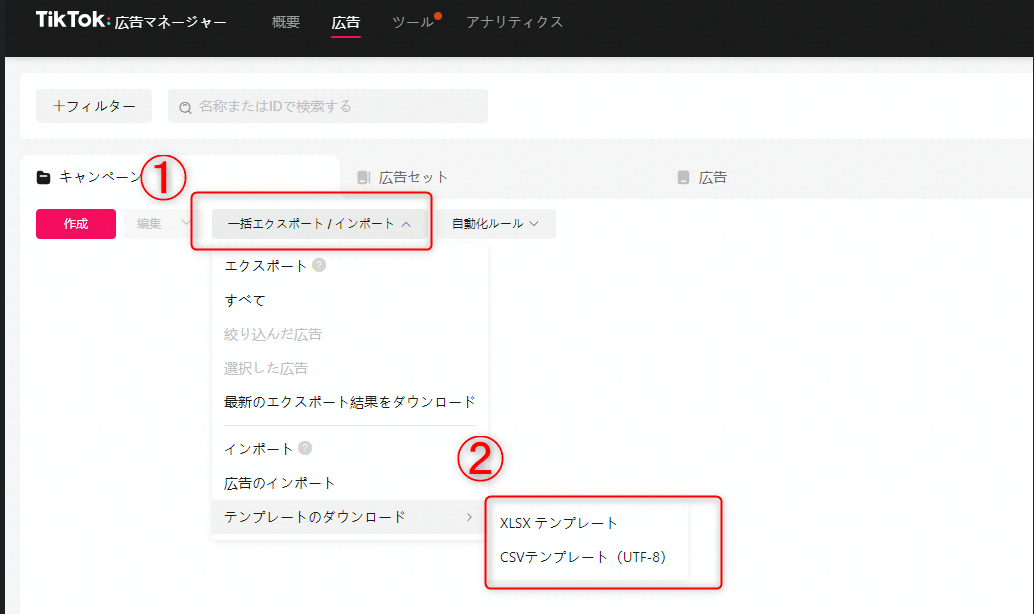The width and height of the screenshot is (1034, 614).
Task: Expand the テンプレートのダウンロード submenu arrow
Action: (469, 517)
